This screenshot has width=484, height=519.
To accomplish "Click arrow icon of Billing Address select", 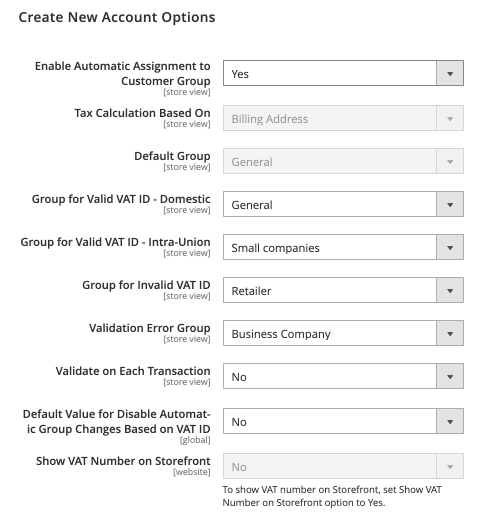I will click(450, 119).
